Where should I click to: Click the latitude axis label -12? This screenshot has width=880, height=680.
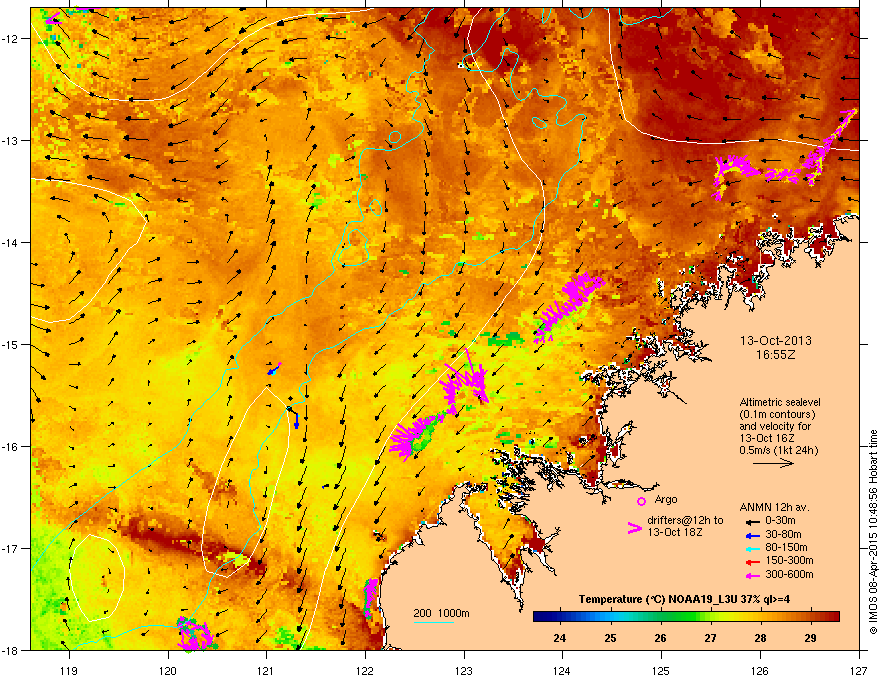11,39
